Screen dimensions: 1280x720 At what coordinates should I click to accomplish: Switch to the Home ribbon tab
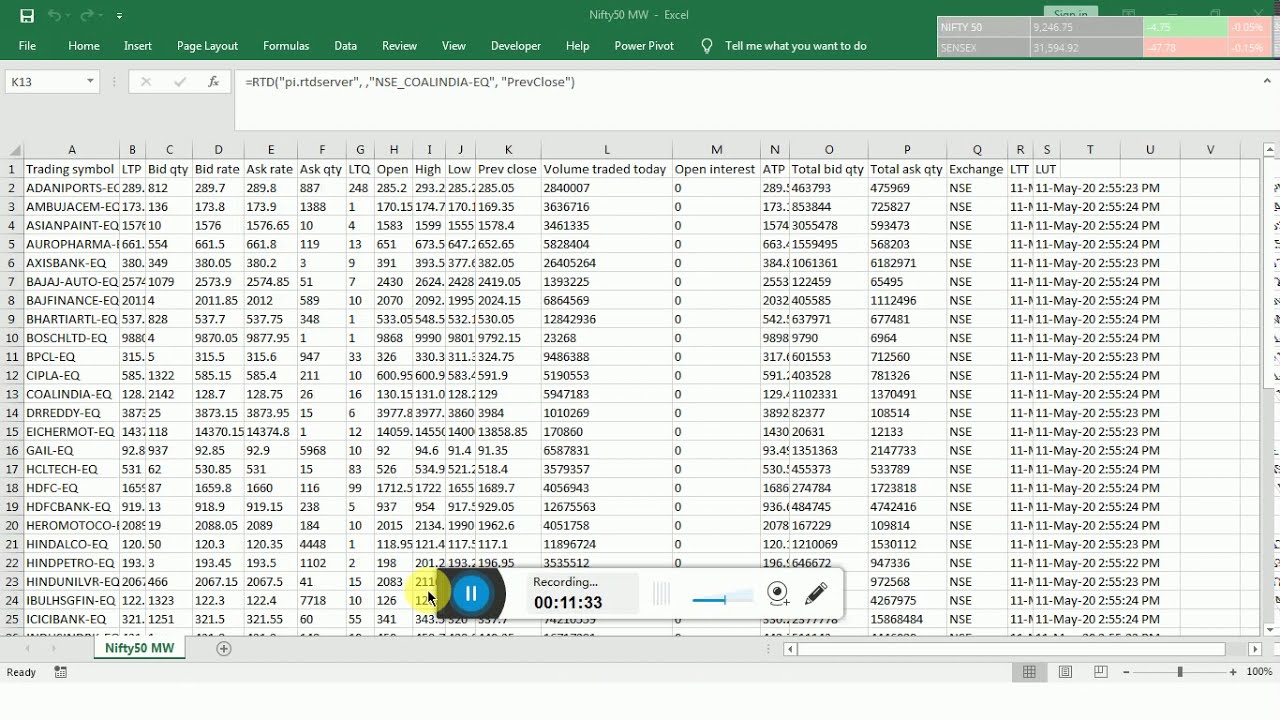(x=84, y=46)
